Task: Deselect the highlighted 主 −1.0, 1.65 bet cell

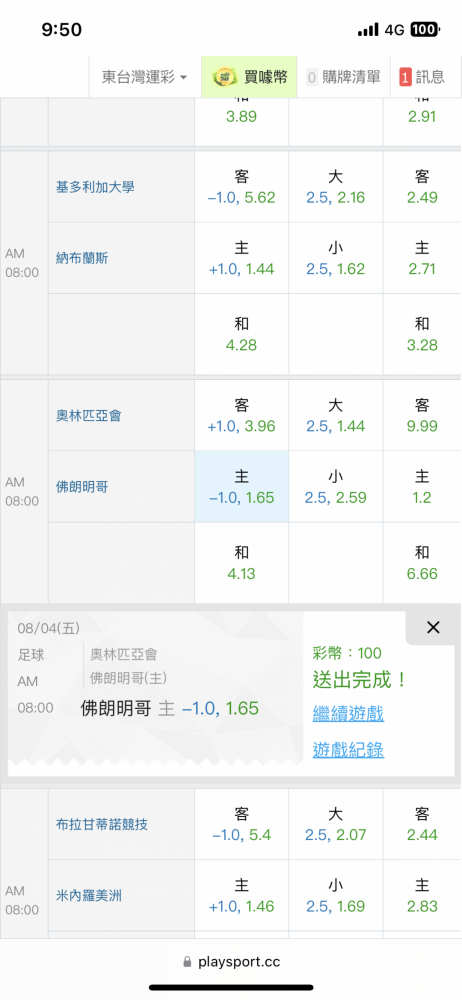Action: pos(241,487)
